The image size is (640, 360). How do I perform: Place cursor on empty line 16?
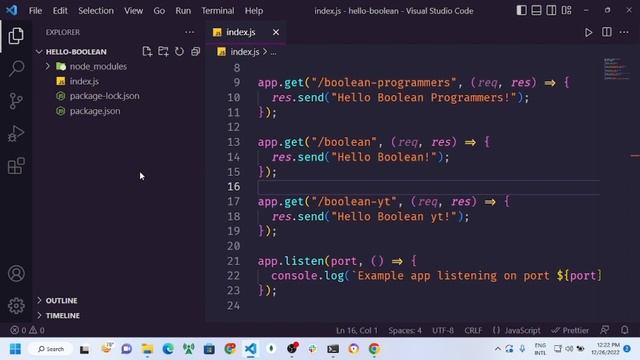click(429, 187)
